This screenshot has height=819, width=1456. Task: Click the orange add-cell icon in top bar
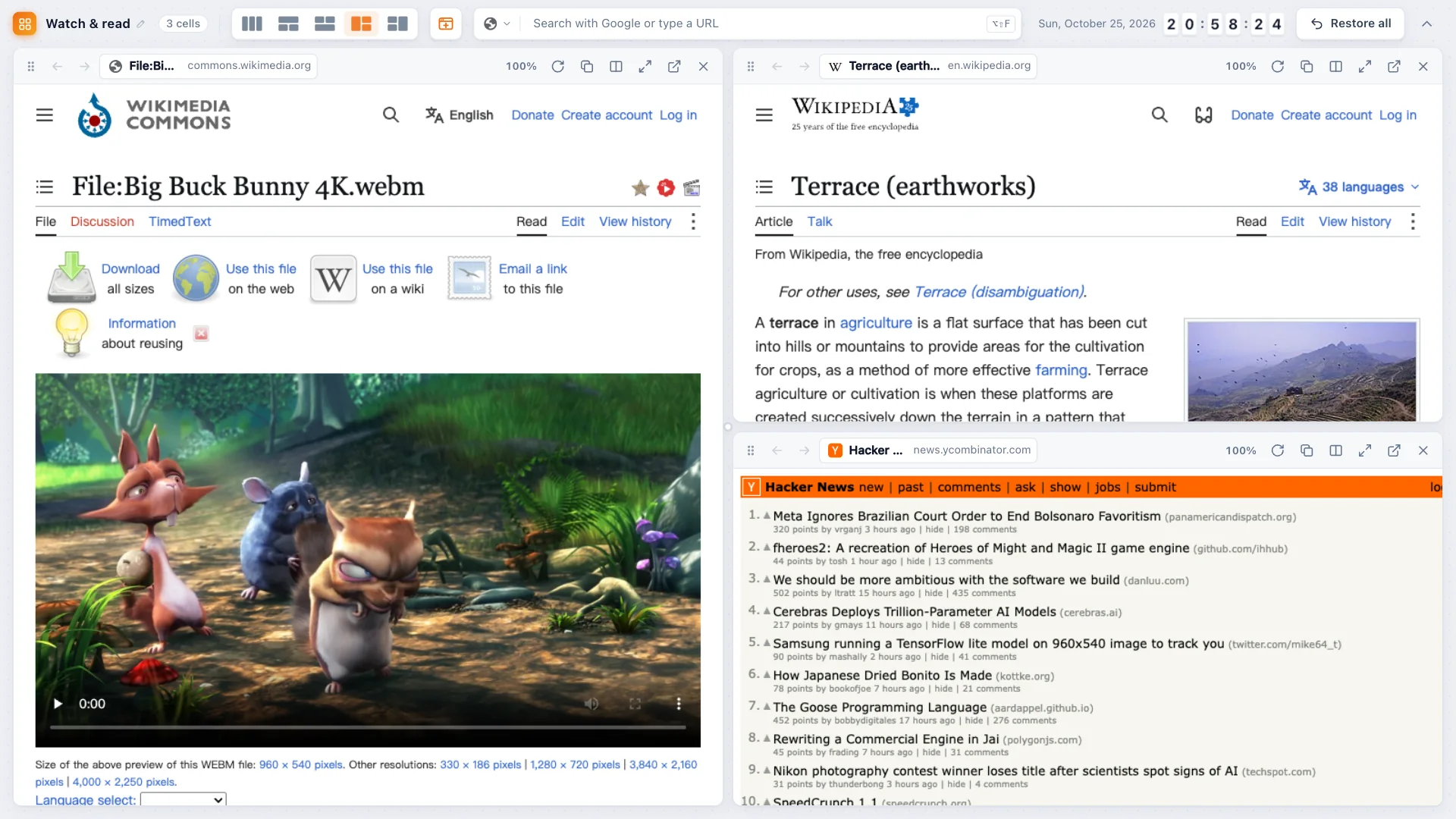click(446, 24)
